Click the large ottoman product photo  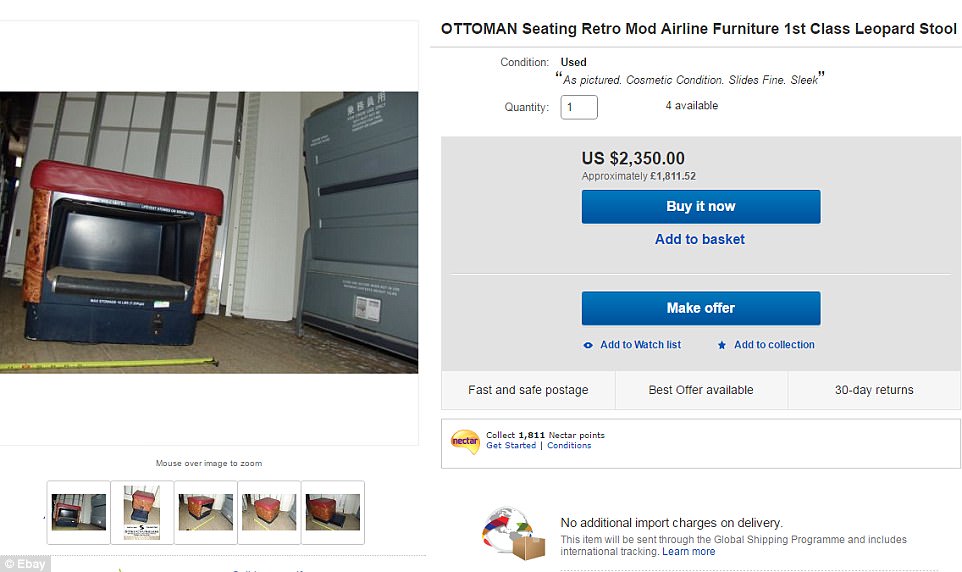tap(209, 232)
